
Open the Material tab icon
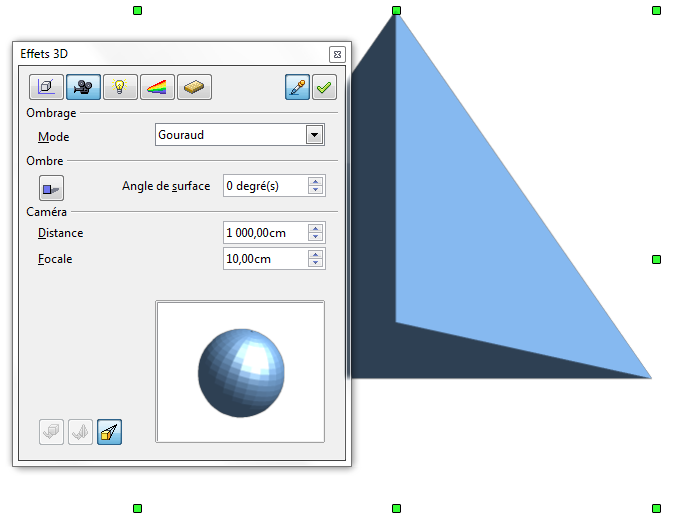point(194,87)
